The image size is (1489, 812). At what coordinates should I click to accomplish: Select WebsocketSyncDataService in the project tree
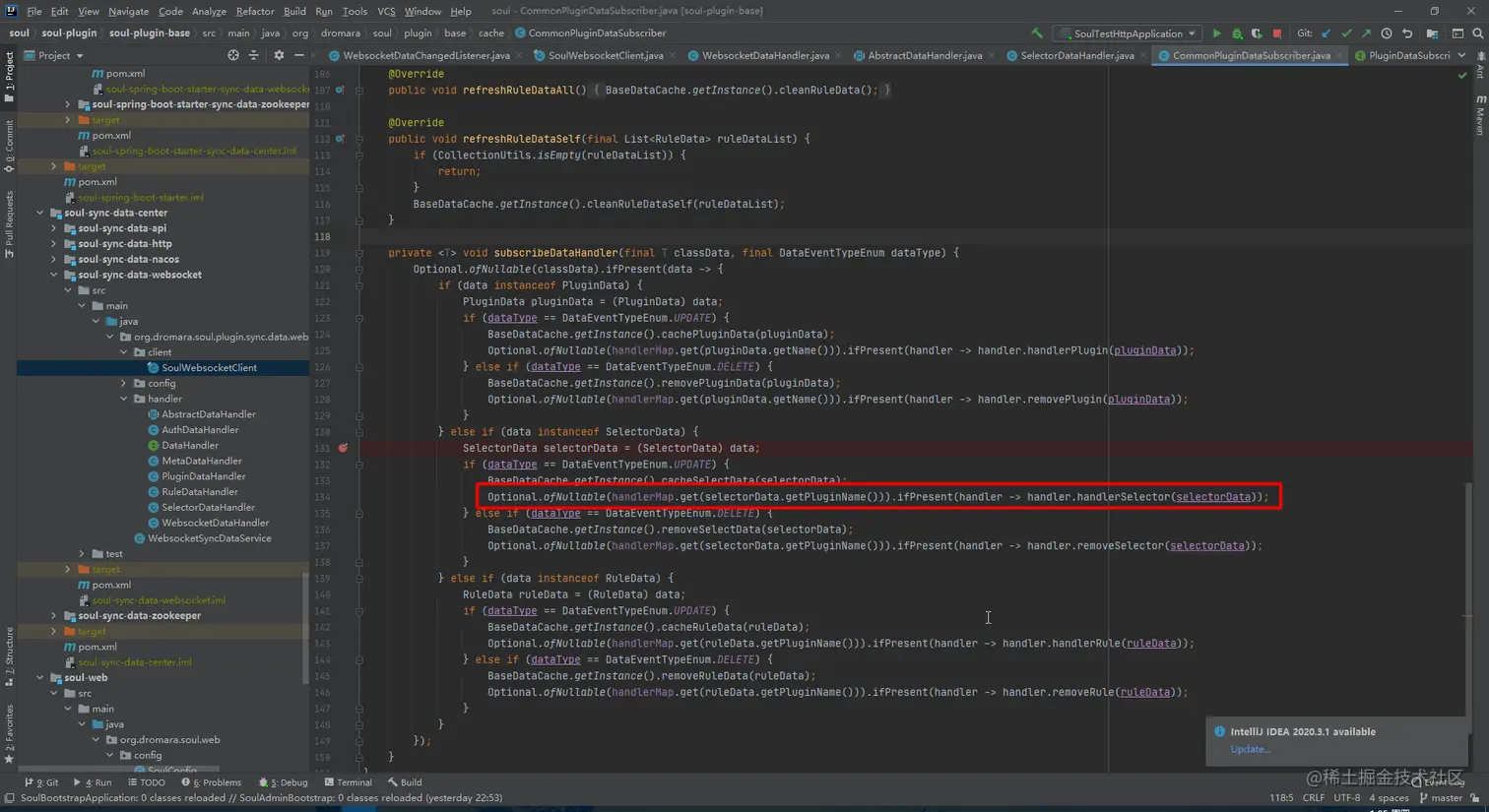click(x=209, y=538)
